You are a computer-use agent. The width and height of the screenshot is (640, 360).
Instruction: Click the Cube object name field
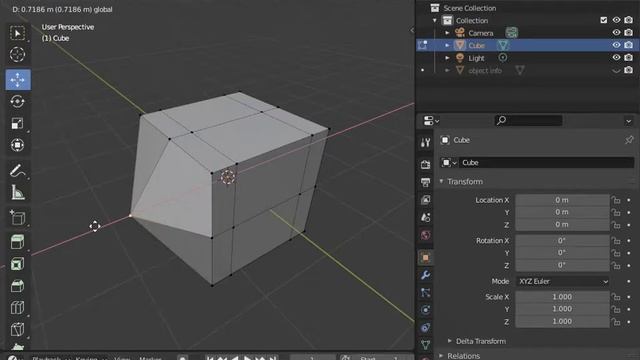coord(547,162)
